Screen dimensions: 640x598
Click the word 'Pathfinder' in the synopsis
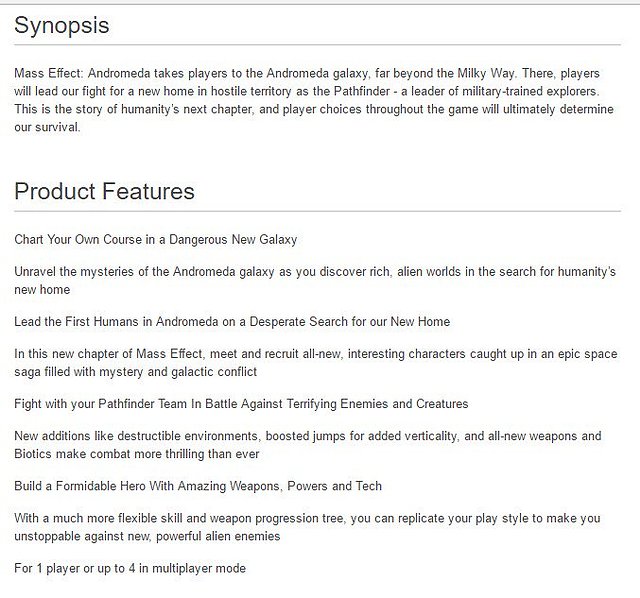pyautogui.click(x=362, y=91)
